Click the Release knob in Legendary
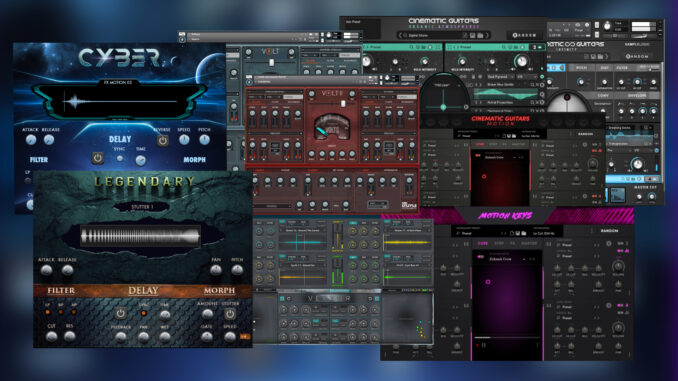678x381 pixels. [x=67, y=270]
